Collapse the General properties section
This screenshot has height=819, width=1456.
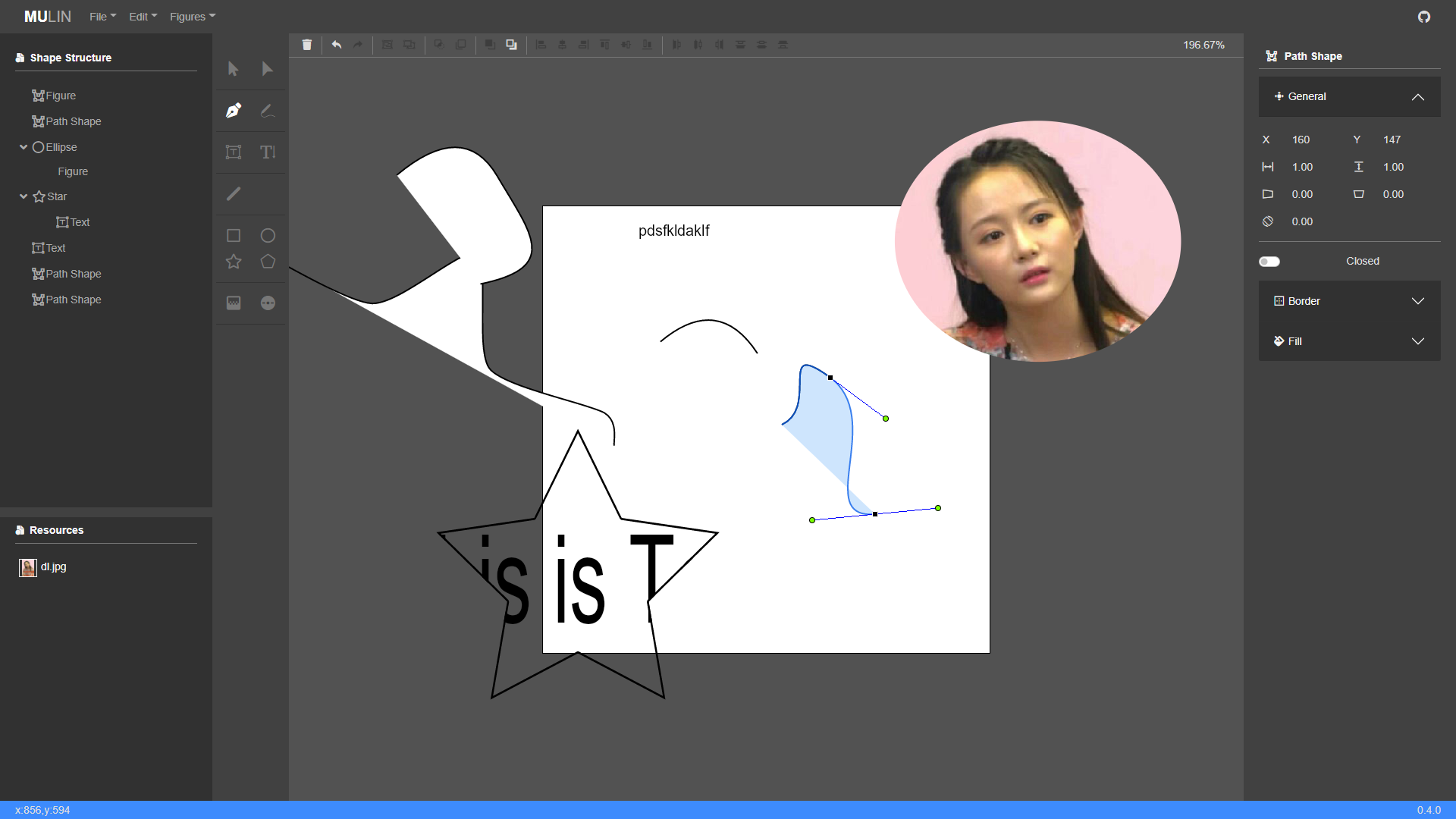(x=1417, y=97)
